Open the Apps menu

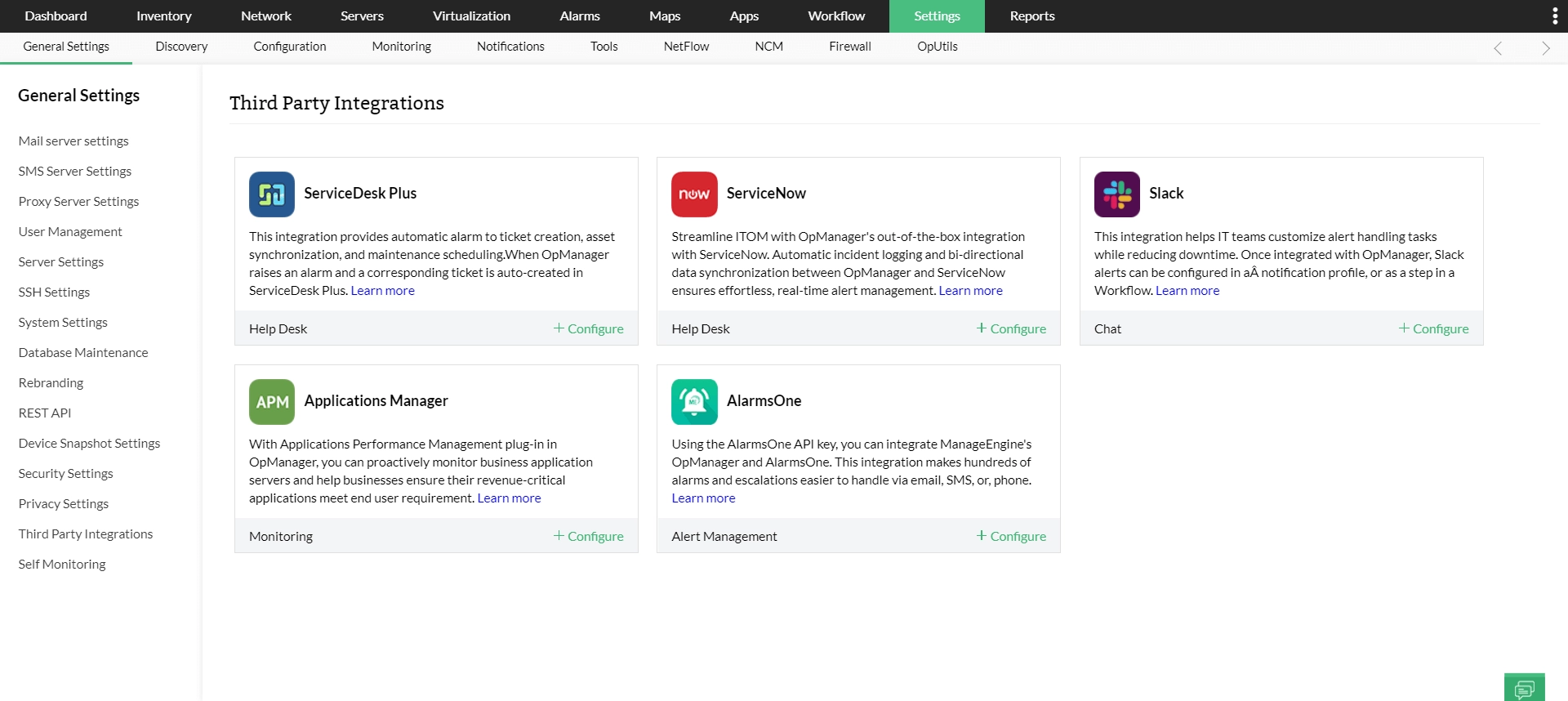(744, 16)
